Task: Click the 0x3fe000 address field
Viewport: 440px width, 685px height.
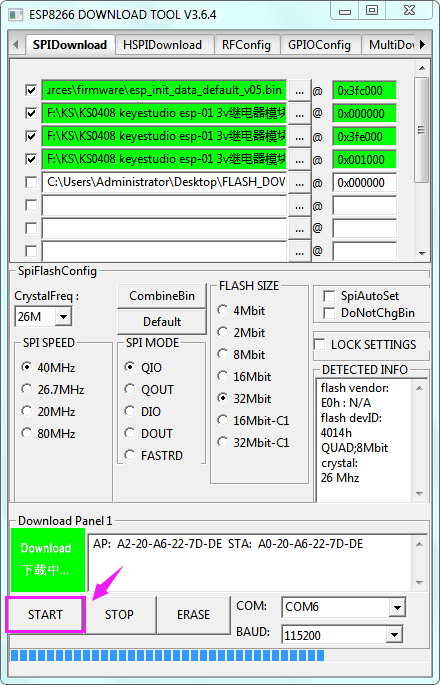Action: pyautogui.click(x=364, y=137)
